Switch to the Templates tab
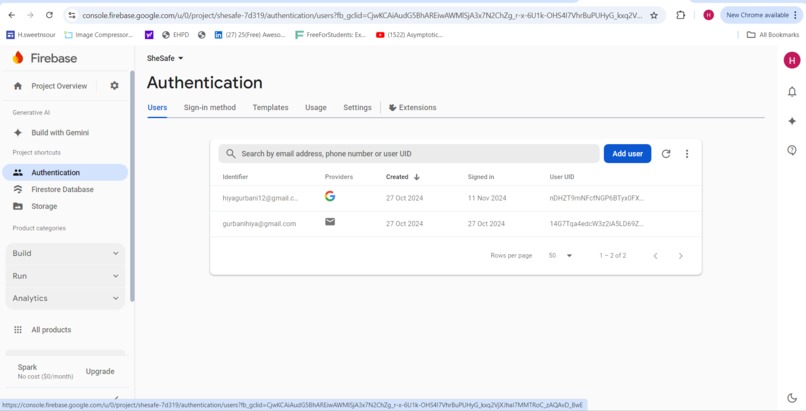 pos(270,107)
